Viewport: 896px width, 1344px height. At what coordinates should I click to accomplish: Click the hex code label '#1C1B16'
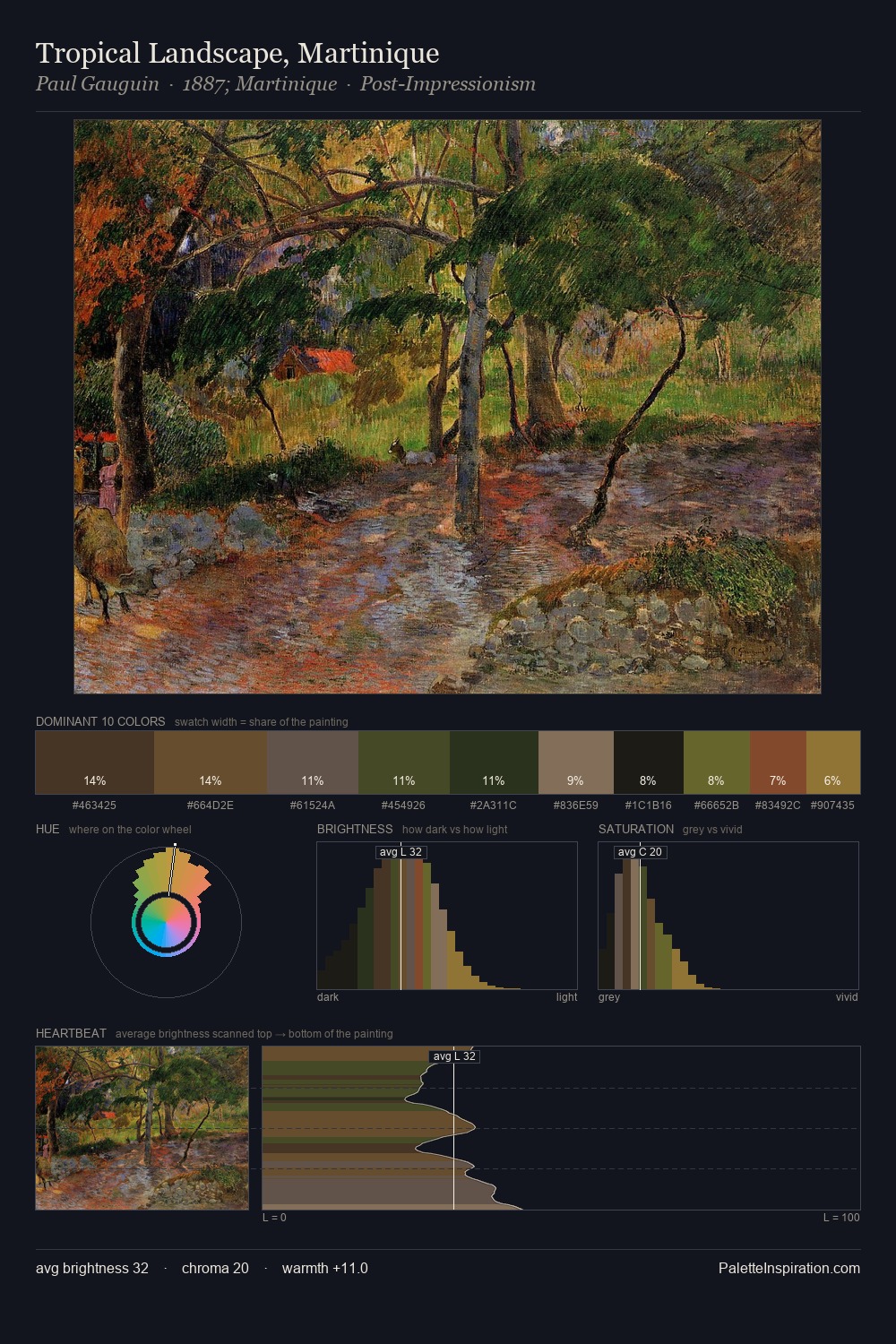[x=649, y=806]
